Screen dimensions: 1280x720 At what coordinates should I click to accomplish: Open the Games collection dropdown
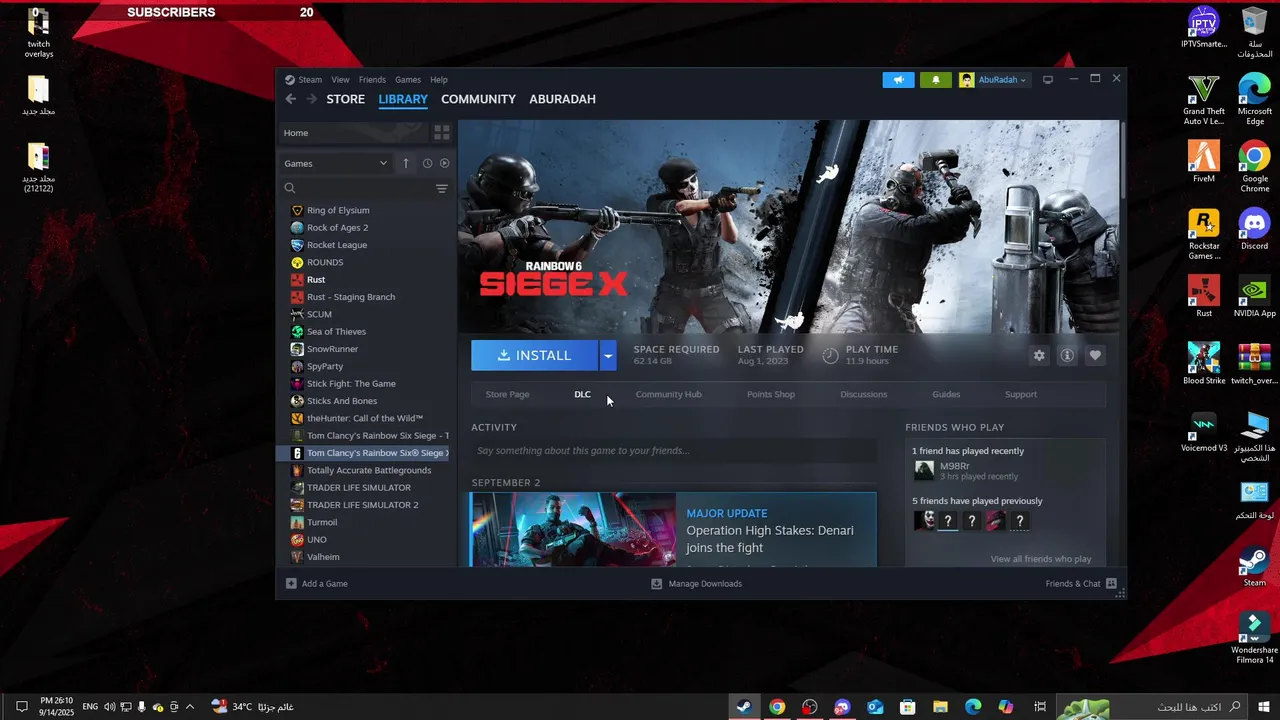(335, 163)
